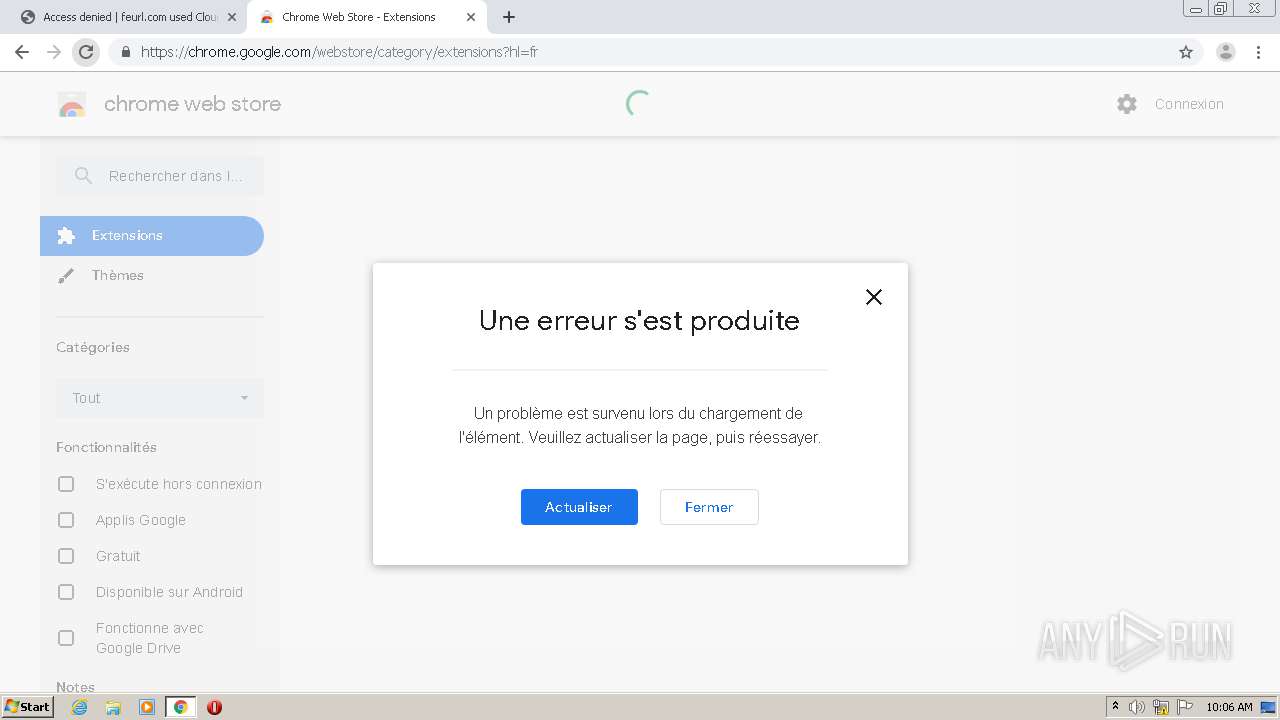Click the taskbar clock showing 10:06 AM

point(1229,707)
